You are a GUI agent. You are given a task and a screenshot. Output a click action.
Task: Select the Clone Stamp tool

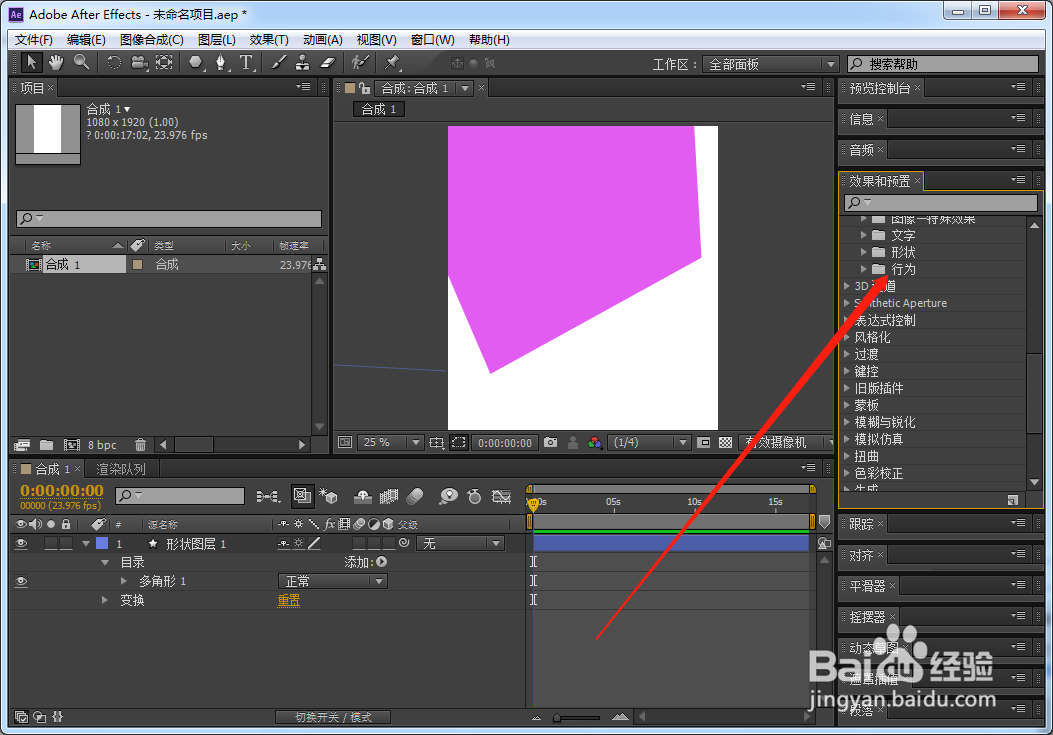(x=303, y=63)
